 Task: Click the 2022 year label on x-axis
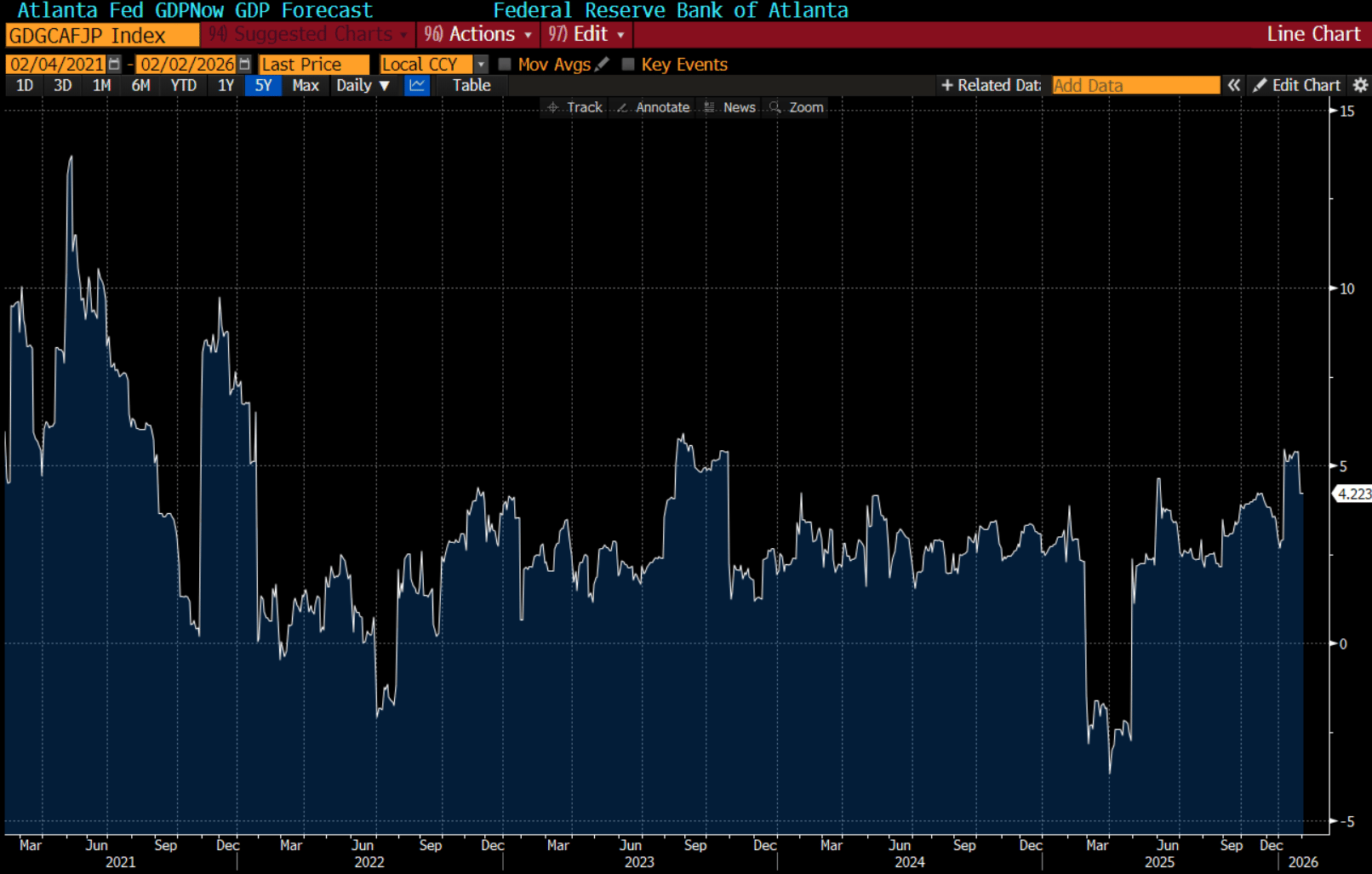[369, 862]
